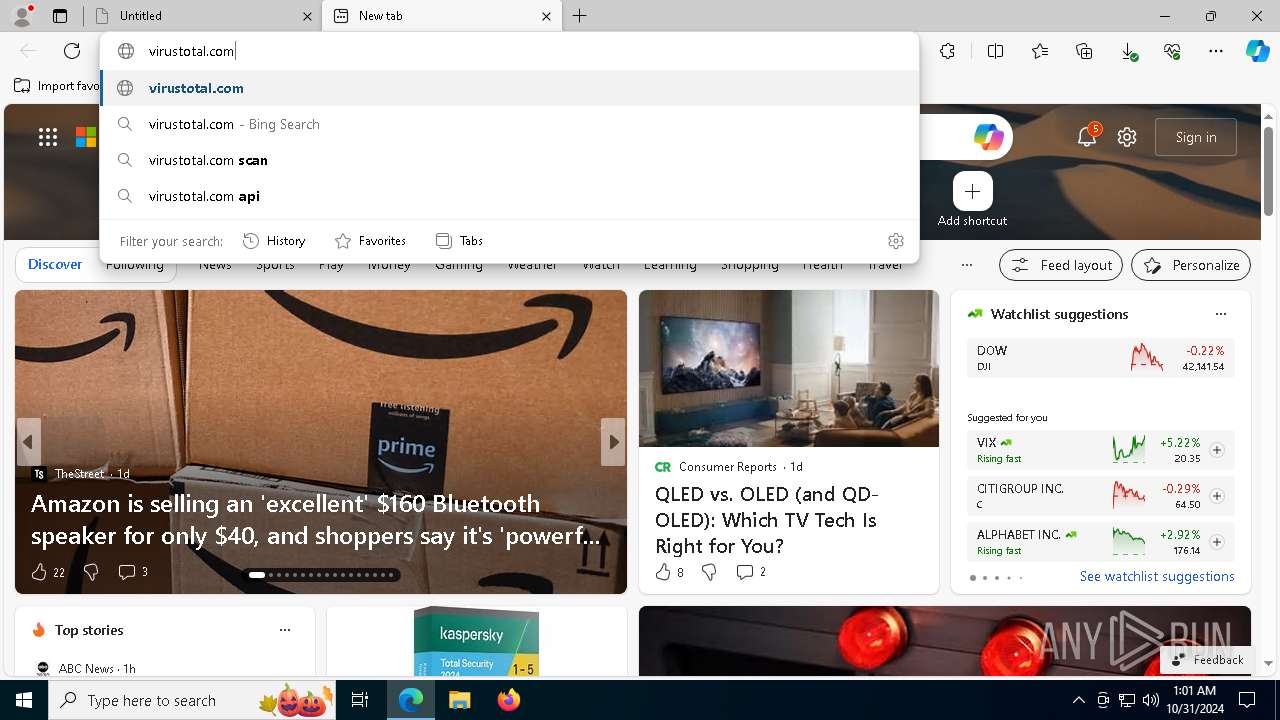Open comments on QLED vs. OLED article

751,572
